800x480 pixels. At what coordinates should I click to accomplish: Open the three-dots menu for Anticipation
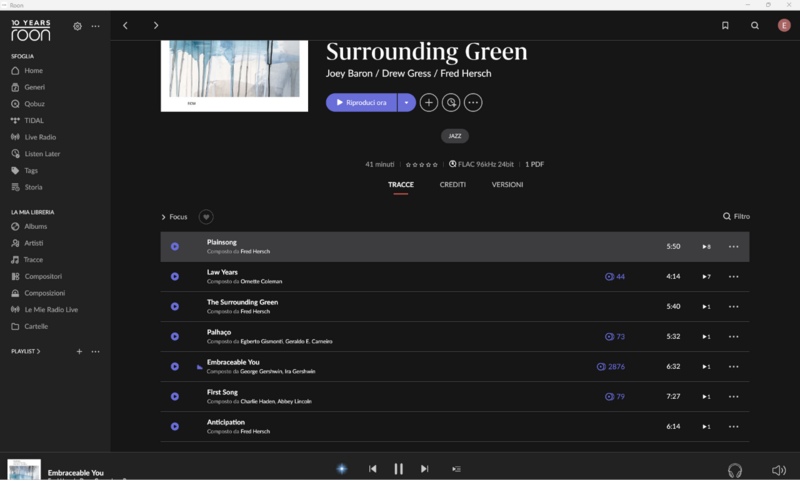coord(733,426)
